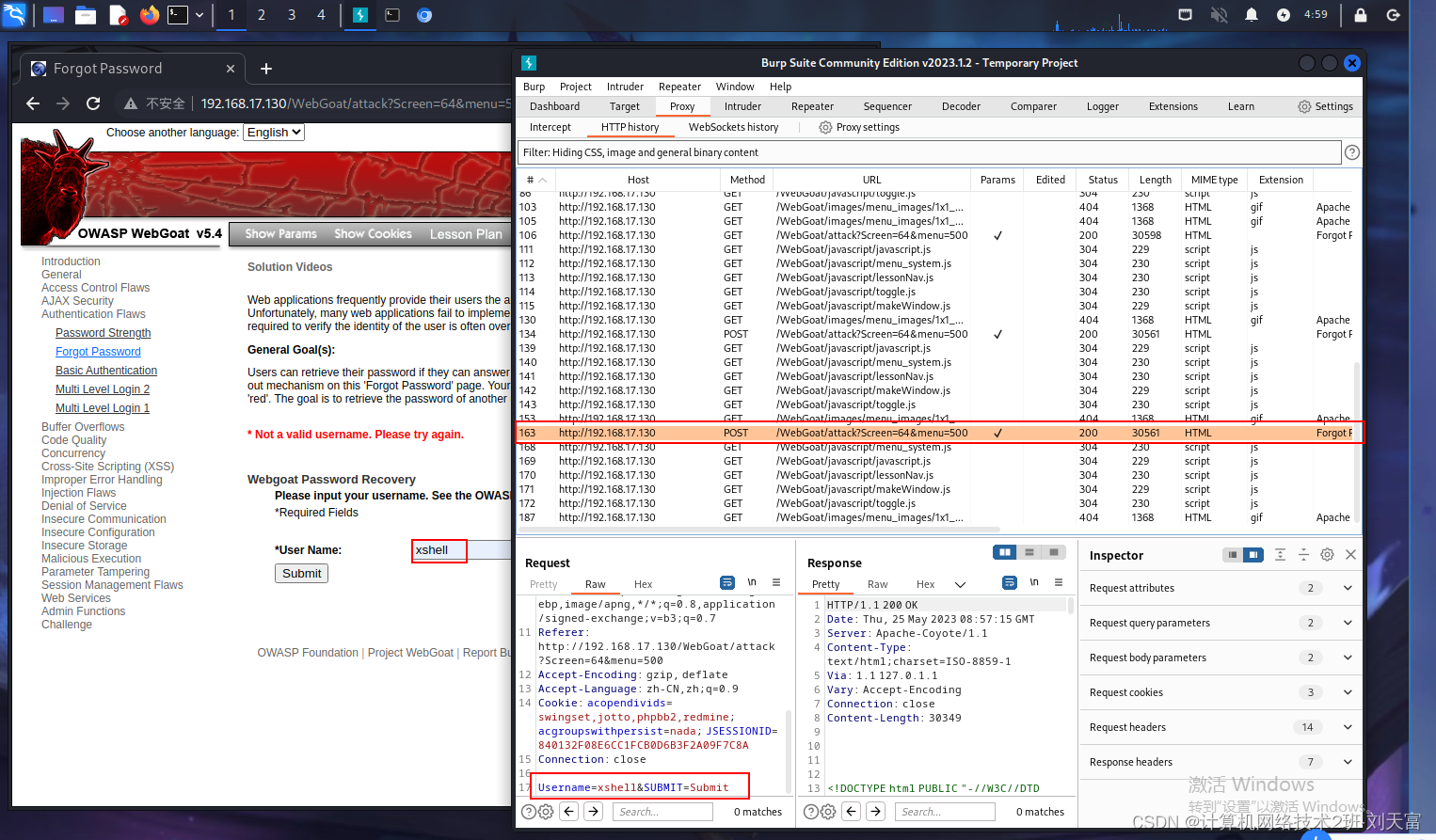Screen dimensions: 1436x840
Task: Open the terminal launcher dropdown arrow
Action: [199, 15]
